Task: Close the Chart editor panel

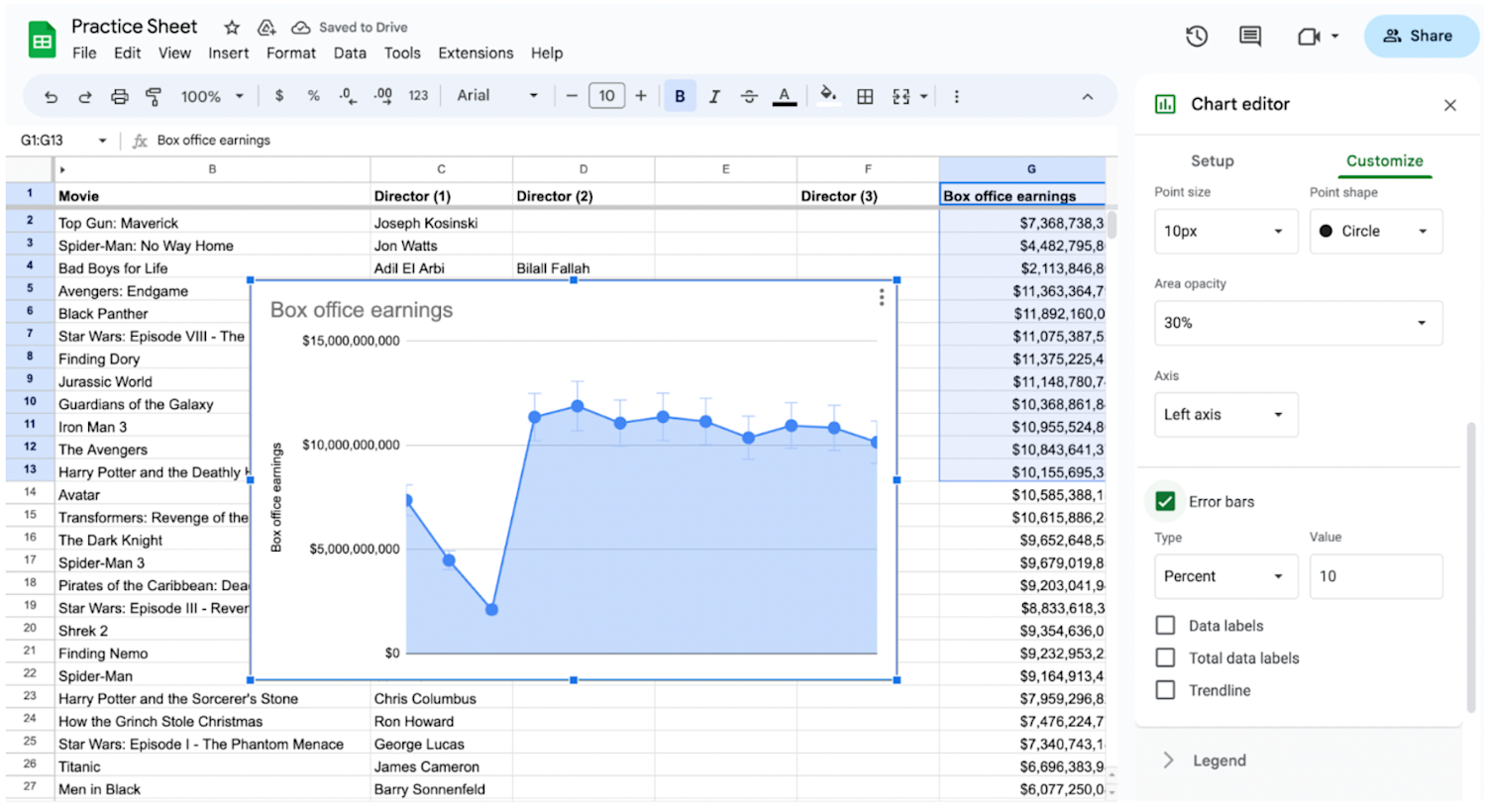Action: coord(1449,105)
